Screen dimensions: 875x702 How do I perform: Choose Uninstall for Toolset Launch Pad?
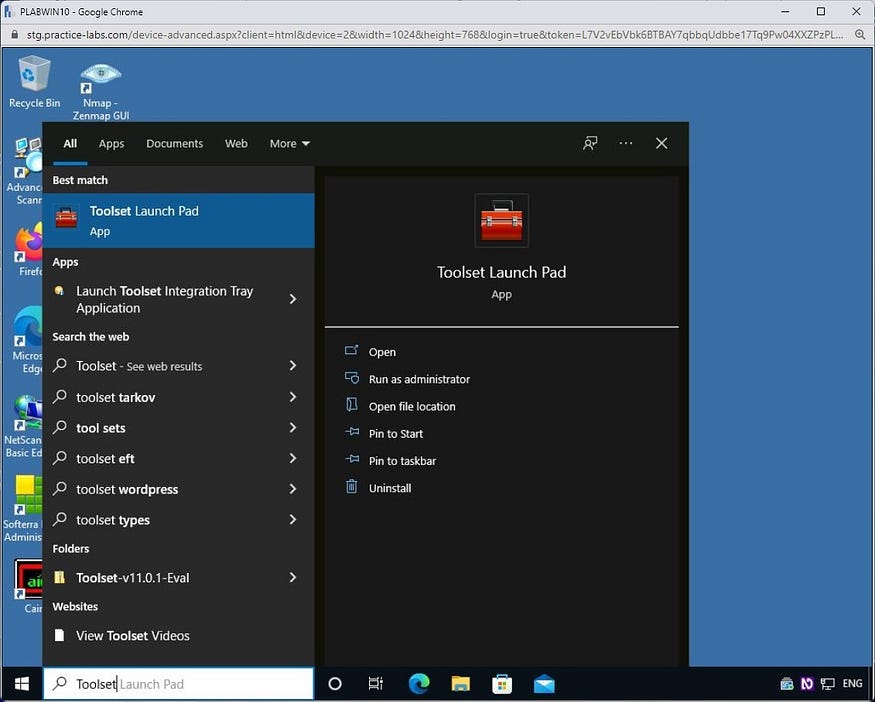pos(390,488)
